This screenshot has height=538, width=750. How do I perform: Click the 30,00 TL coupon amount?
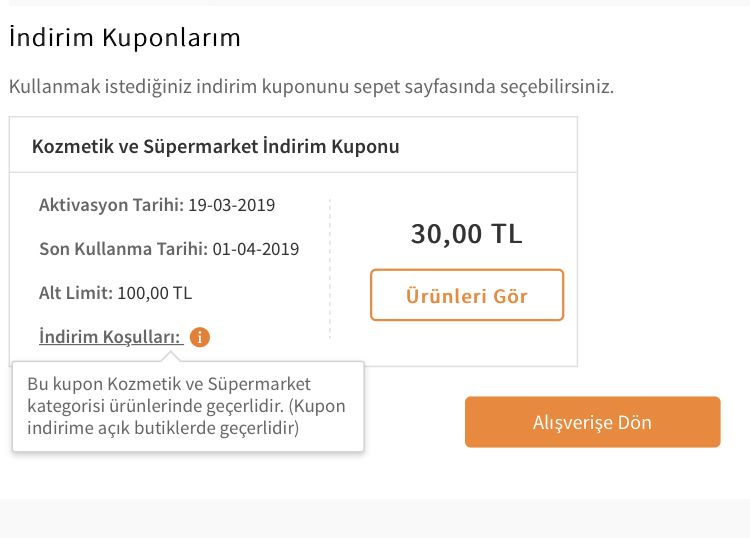[466, 234]
